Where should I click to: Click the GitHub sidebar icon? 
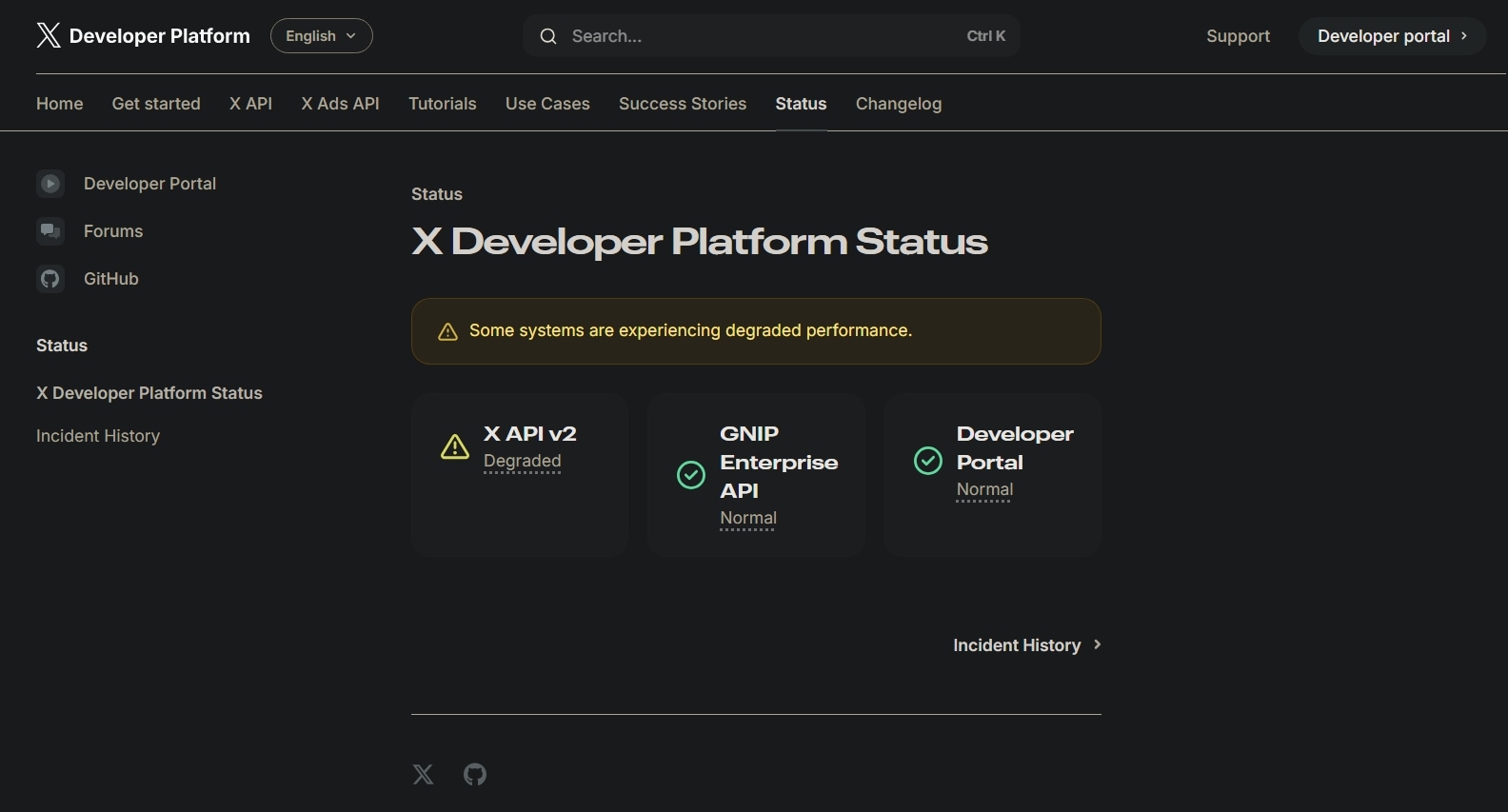[x=50, y=279]
